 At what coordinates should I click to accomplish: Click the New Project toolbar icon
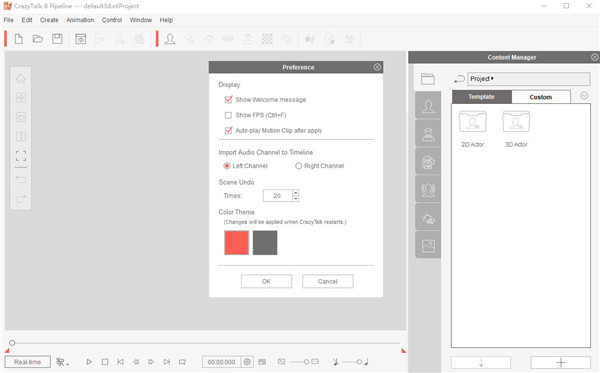[18, 39]
